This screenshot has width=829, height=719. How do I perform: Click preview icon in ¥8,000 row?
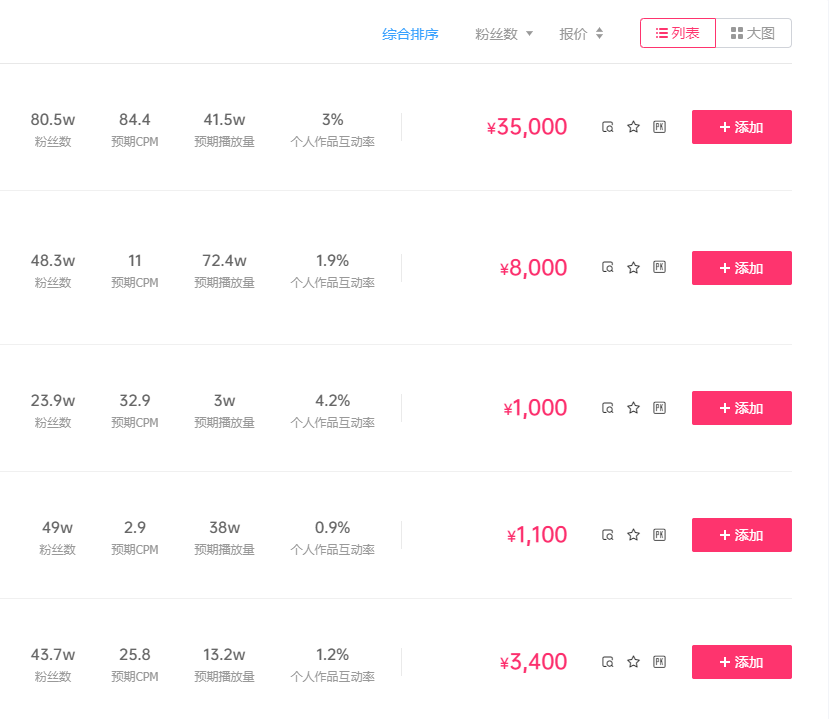(x=607, y=268)
